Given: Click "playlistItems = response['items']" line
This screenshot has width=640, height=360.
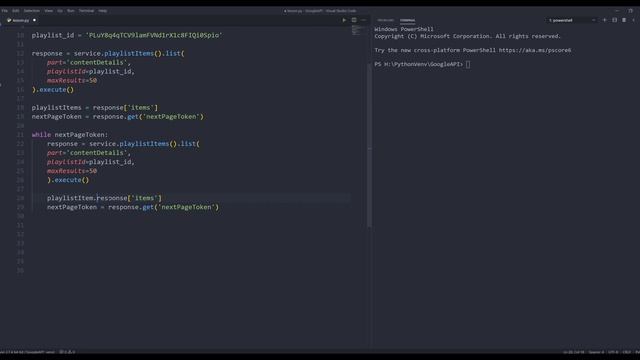Looking at the screenshot, I should click(95, 107).
